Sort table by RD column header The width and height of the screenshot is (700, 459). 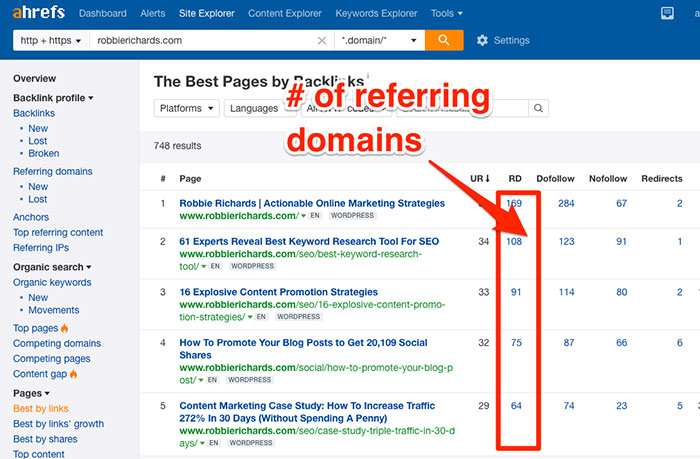pyautogui.click(x=515, y=179)
